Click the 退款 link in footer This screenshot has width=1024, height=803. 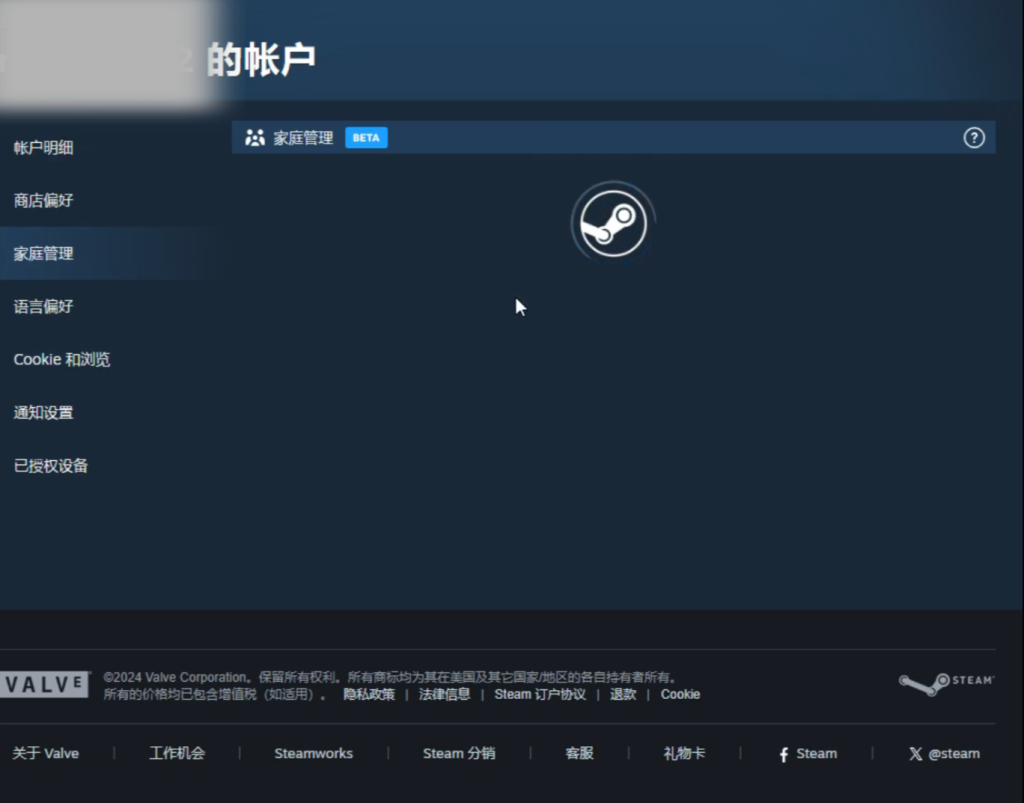point(623,694)
